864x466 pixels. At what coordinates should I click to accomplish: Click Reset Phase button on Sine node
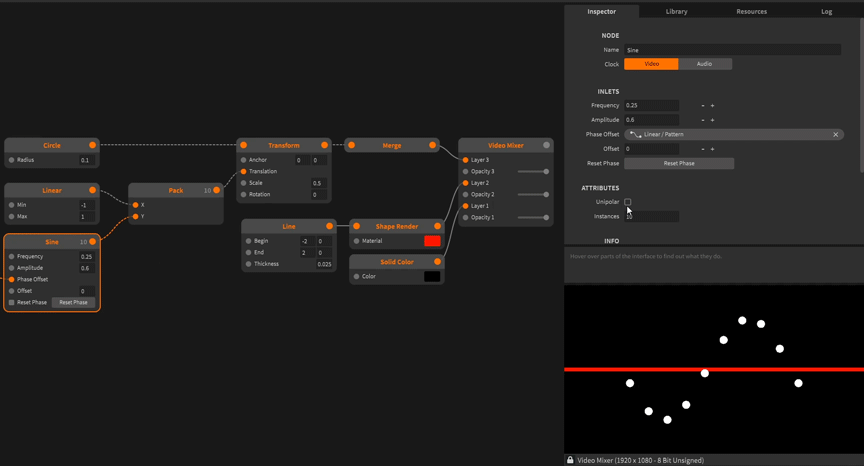coord(73,302)
